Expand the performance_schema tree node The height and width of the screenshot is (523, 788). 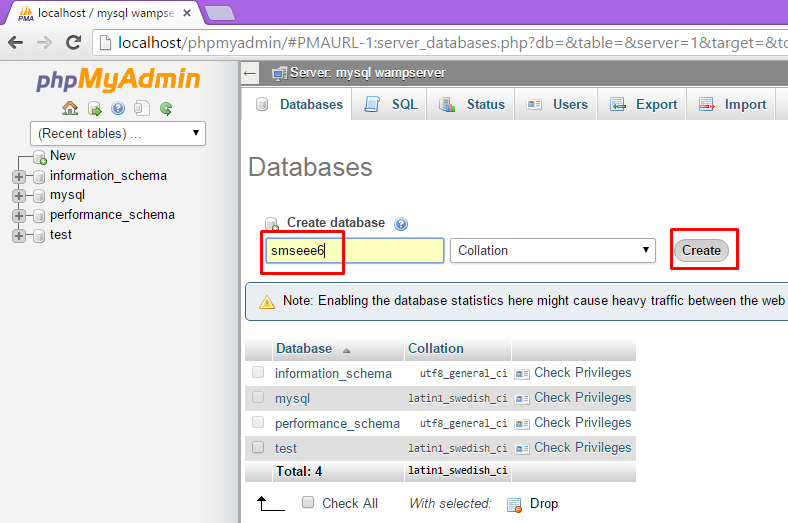(18, 215)
